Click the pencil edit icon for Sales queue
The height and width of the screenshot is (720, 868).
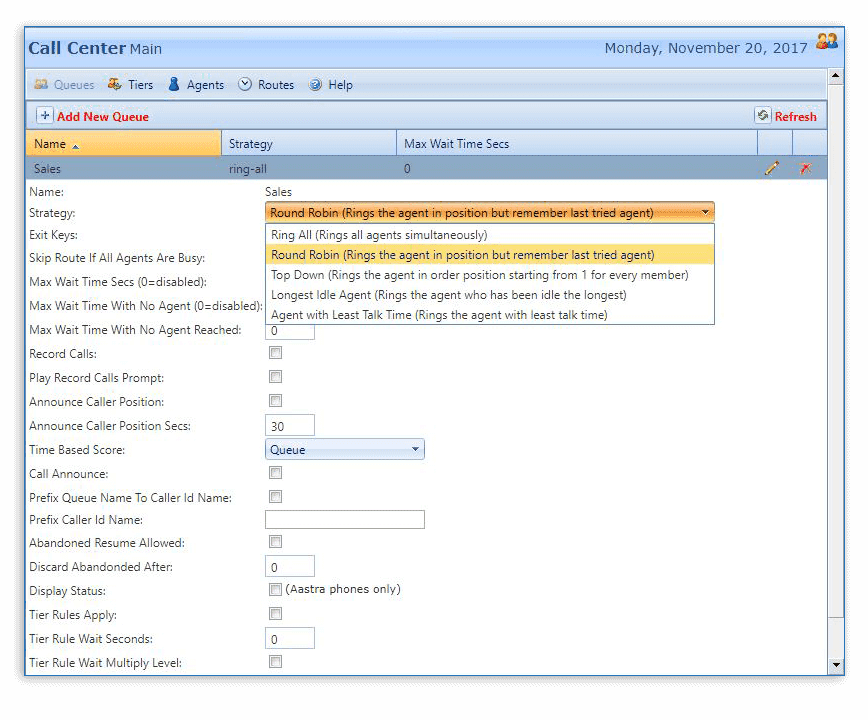771,169
